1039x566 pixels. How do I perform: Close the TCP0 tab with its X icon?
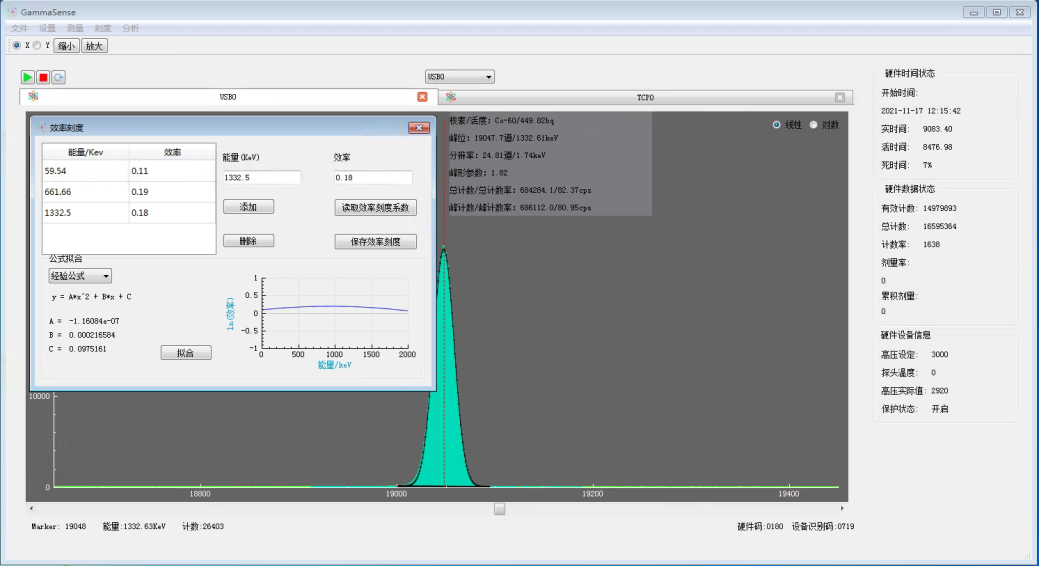(840, 97)
